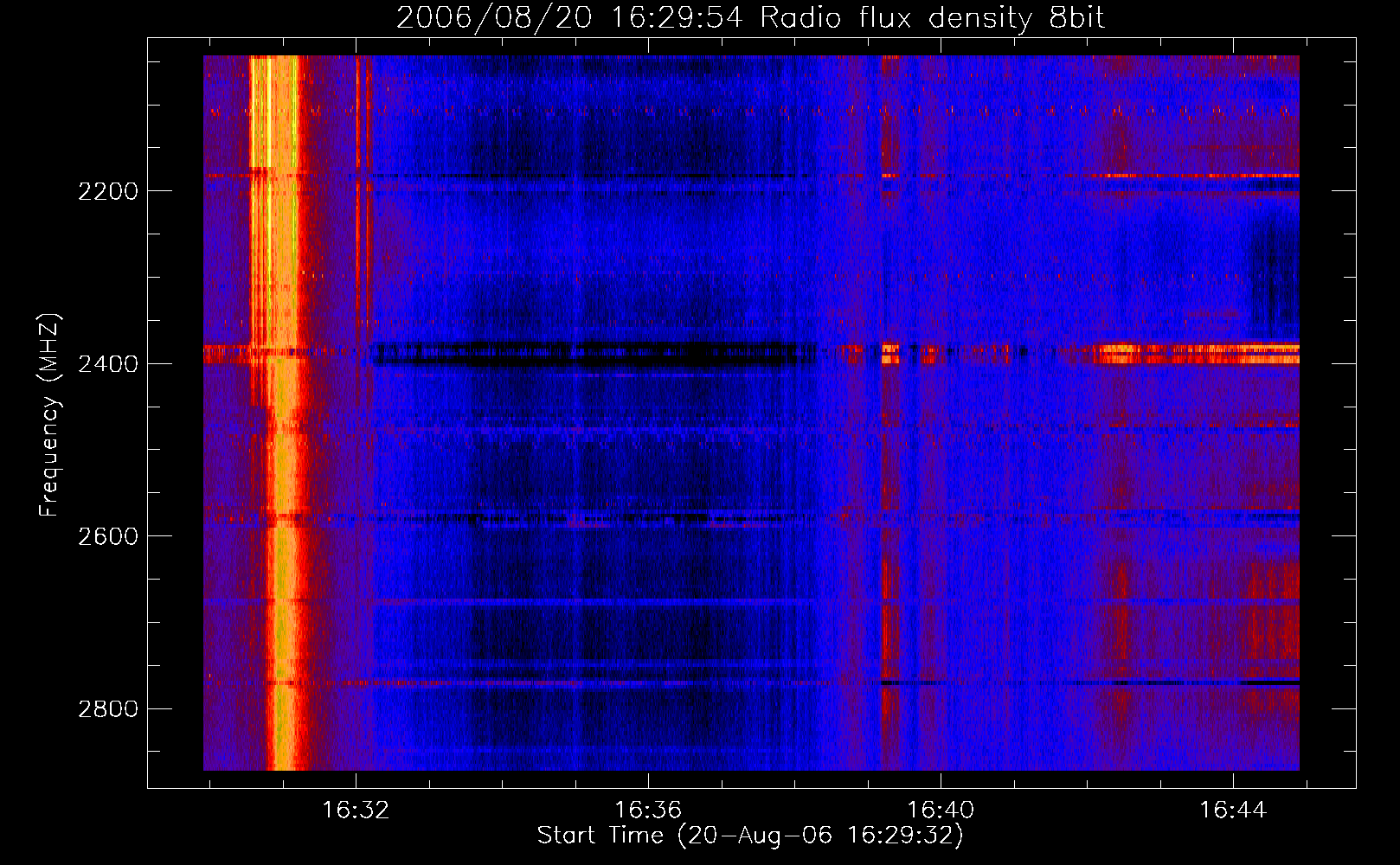Click the 16:44 time tick label

pyautogui.click(x=1233, y=811)
